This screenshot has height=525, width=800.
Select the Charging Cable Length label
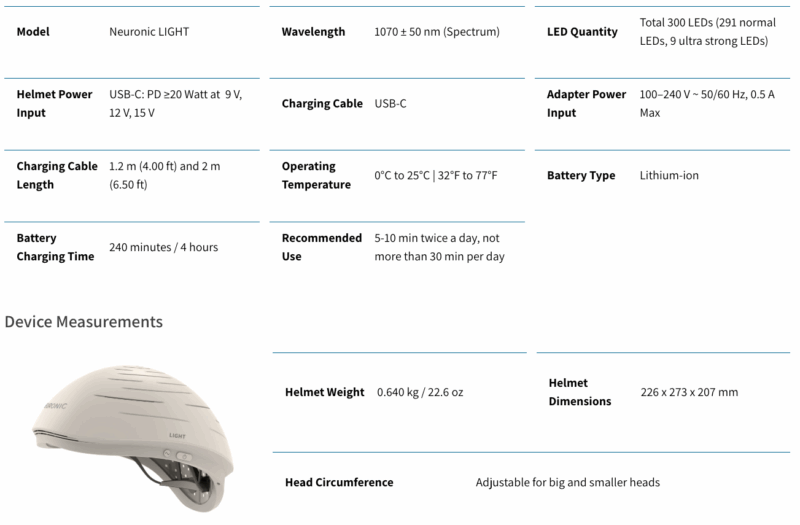[x=57, y=176]
